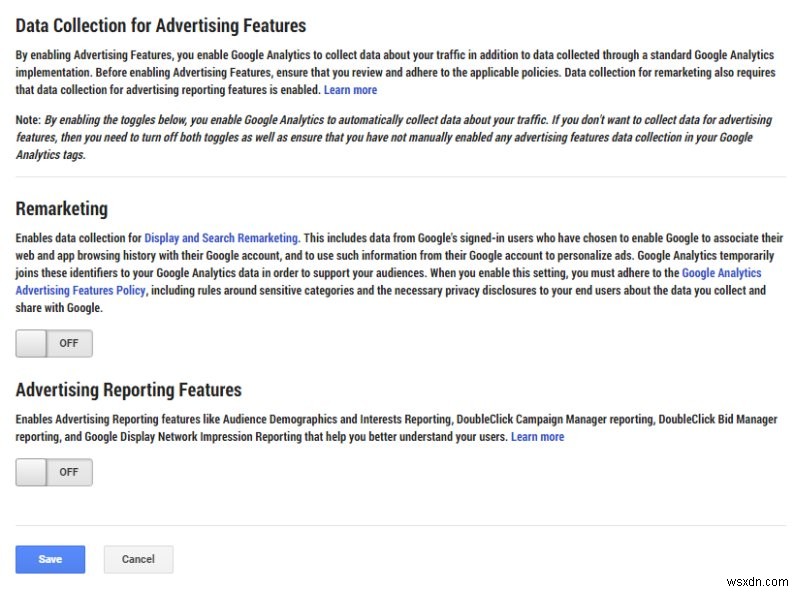The image size is (800, 592).
Task: Open Learn more link in Data Collection intro
Action: tap(350, 90)
